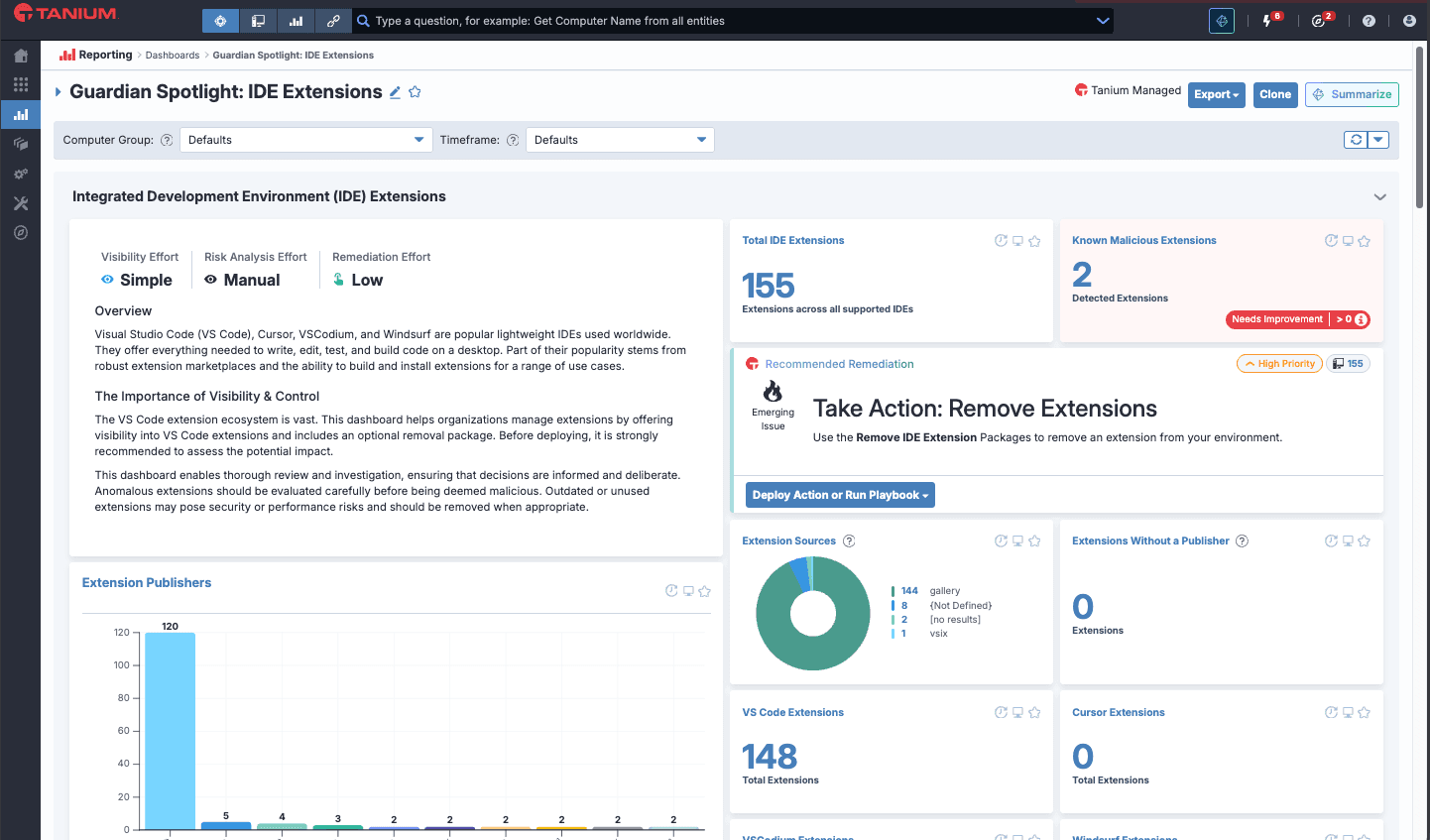Open the Timeframe Defaults dropdown
Screen dimensions: 1430x840
coord(620,140)
